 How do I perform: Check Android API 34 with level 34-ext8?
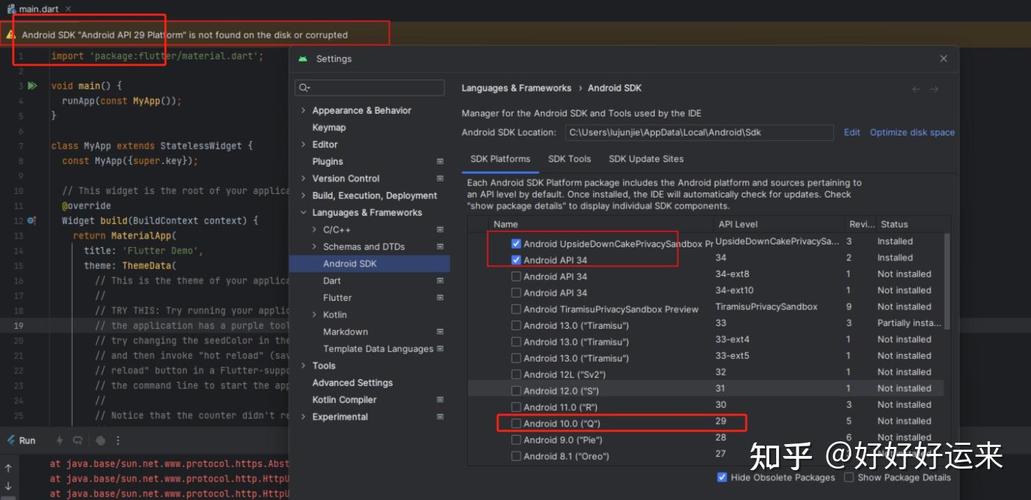click(x=516, y=276)
